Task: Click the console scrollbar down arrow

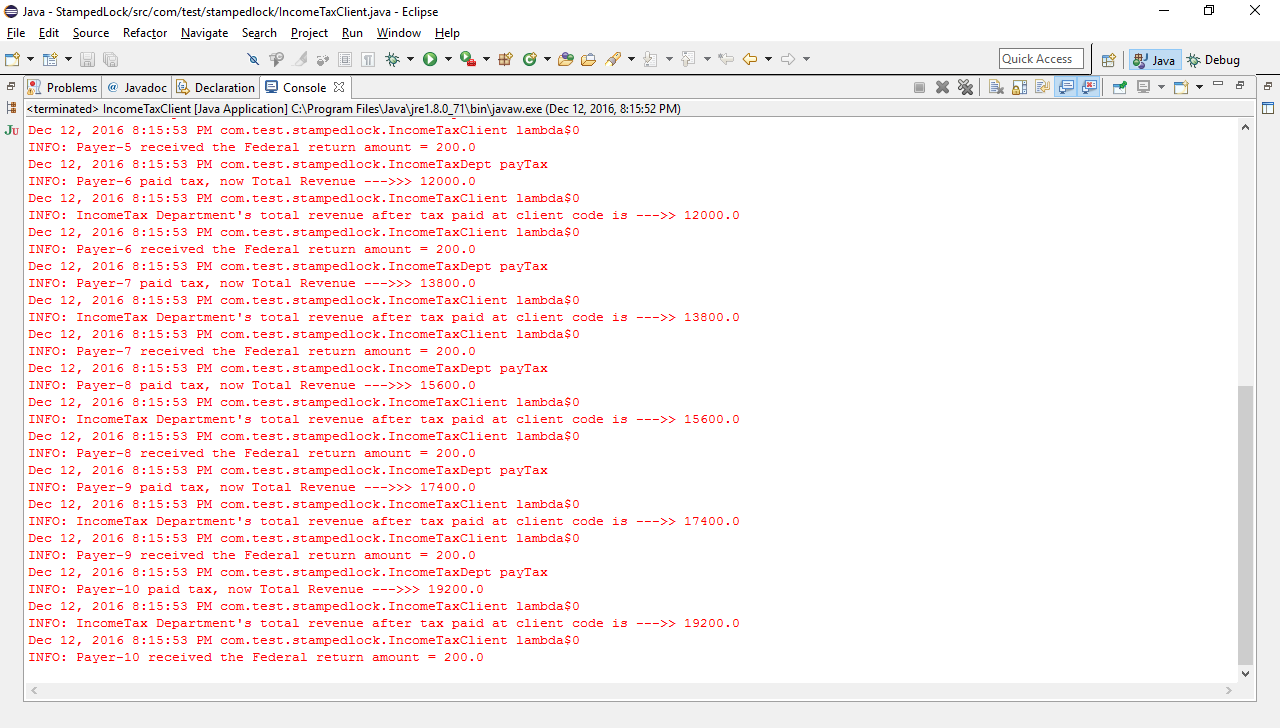Action: pos(1245,674)
